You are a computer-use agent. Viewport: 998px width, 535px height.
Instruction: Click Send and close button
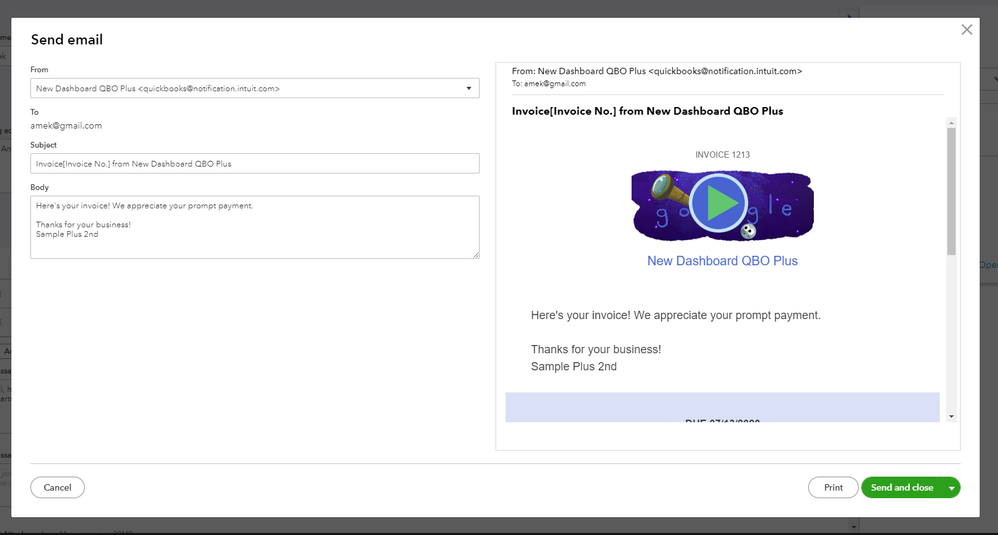902,487
